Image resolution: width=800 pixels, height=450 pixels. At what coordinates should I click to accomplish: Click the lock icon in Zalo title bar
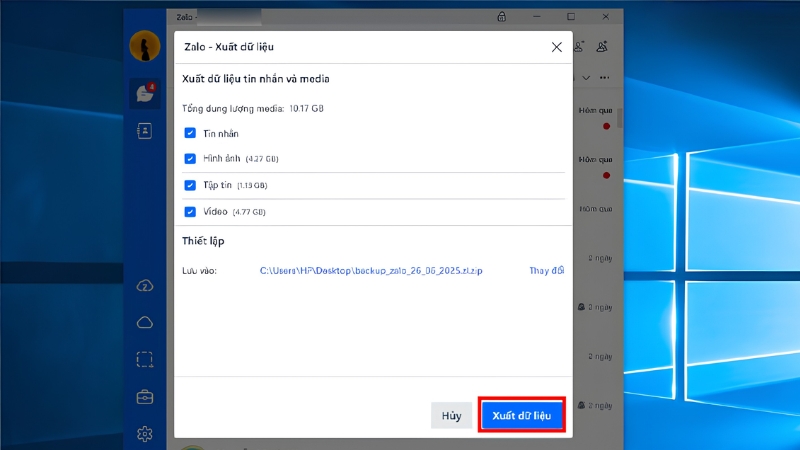point(502,17)
